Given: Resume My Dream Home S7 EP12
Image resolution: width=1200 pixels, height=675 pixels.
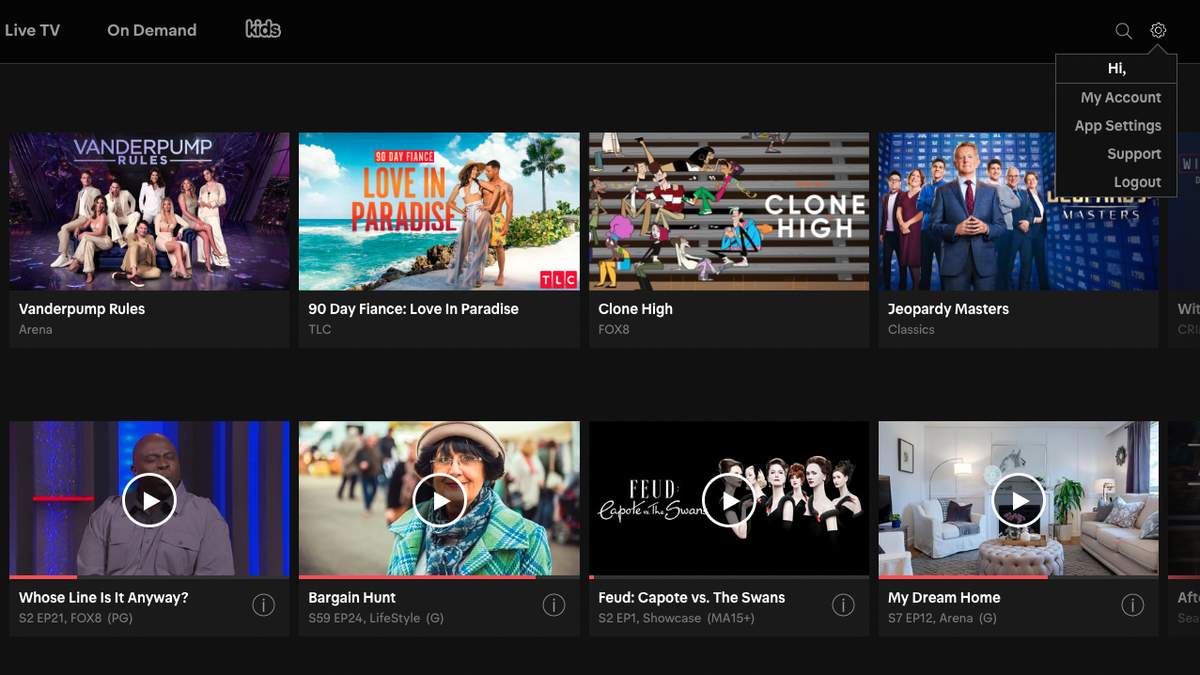Looking at the screenshot, I should (x=1019, y=500).
